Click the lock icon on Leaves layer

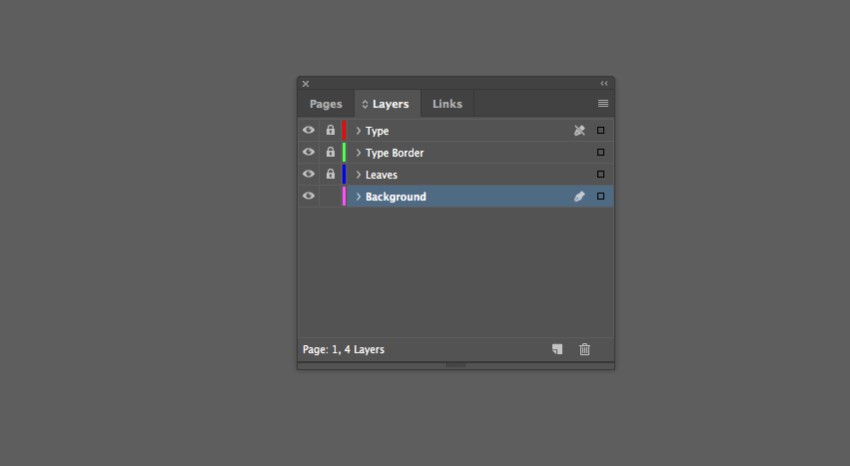[x=330, y=174]
